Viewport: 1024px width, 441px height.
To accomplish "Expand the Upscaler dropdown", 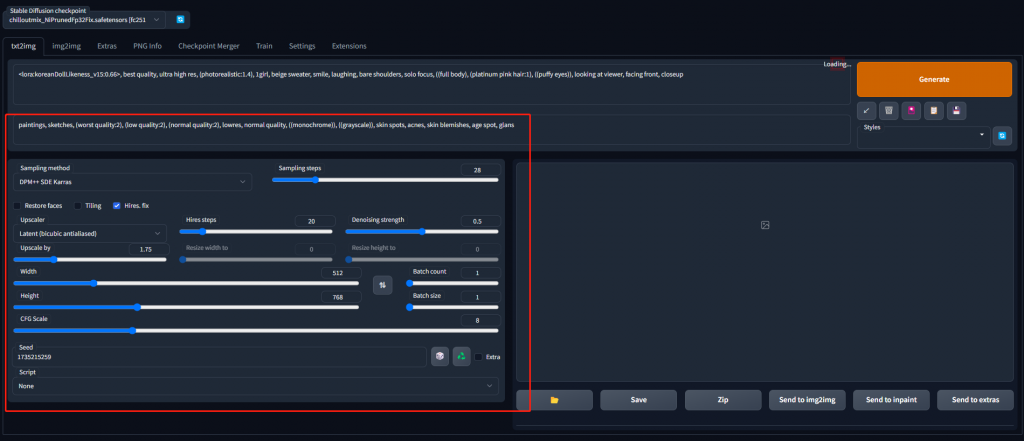I will [89, 233].
